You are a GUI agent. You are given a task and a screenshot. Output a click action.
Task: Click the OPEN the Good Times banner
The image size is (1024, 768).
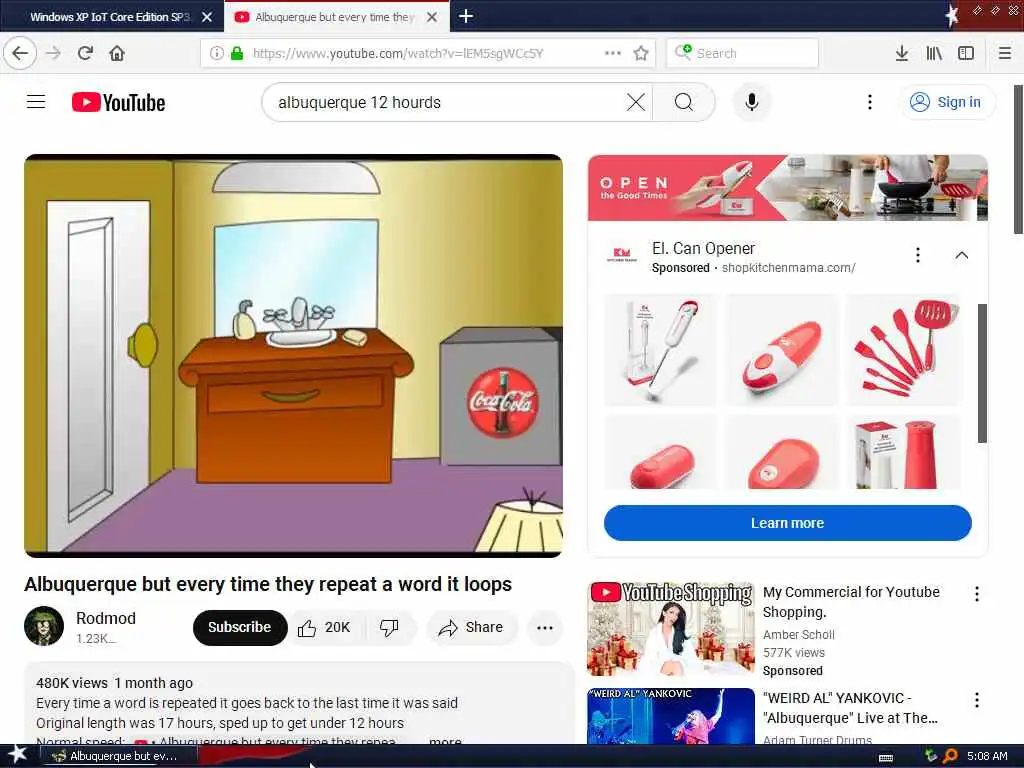tap(788, 187)
